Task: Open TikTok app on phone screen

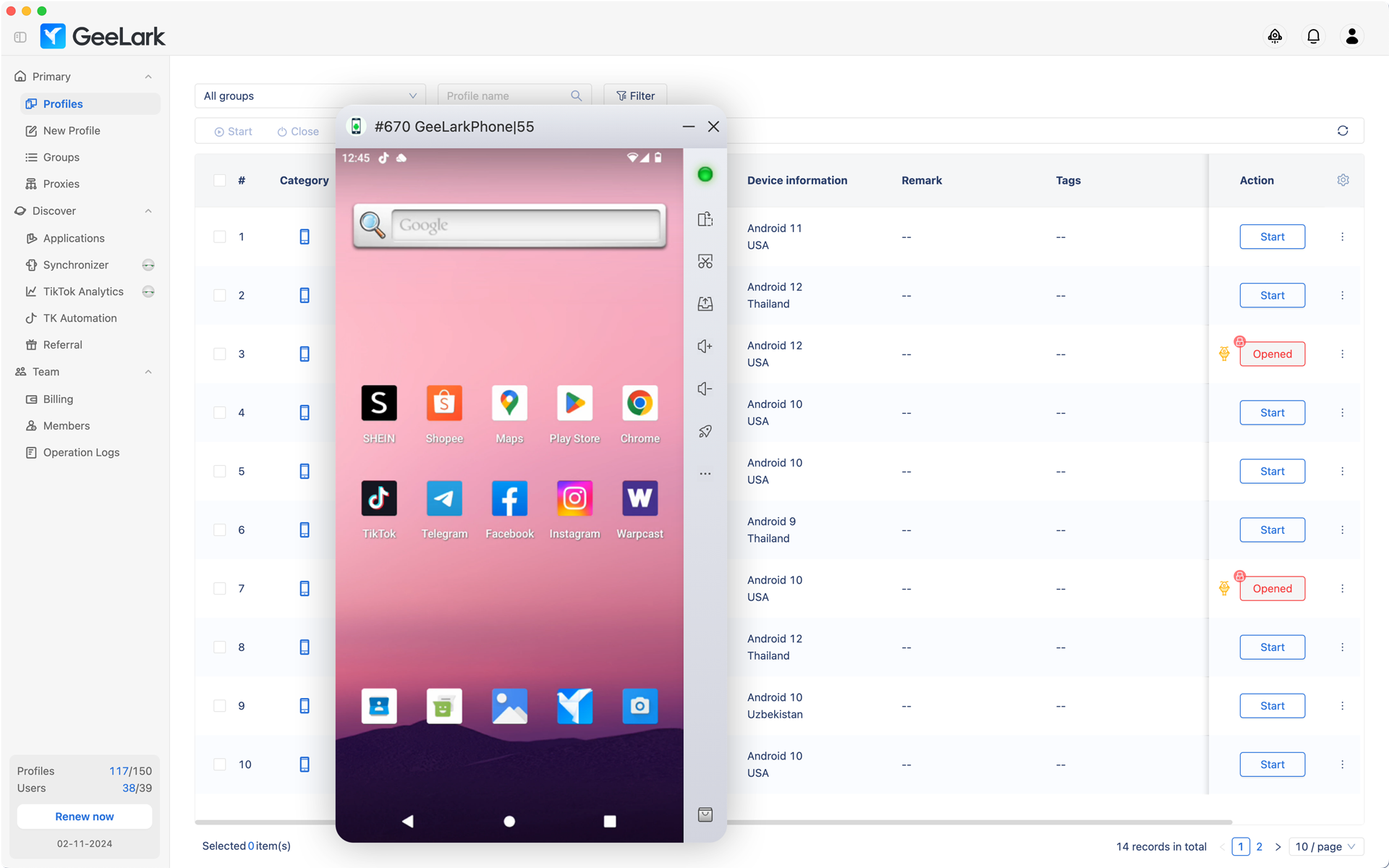Action: tap(379, 498)
